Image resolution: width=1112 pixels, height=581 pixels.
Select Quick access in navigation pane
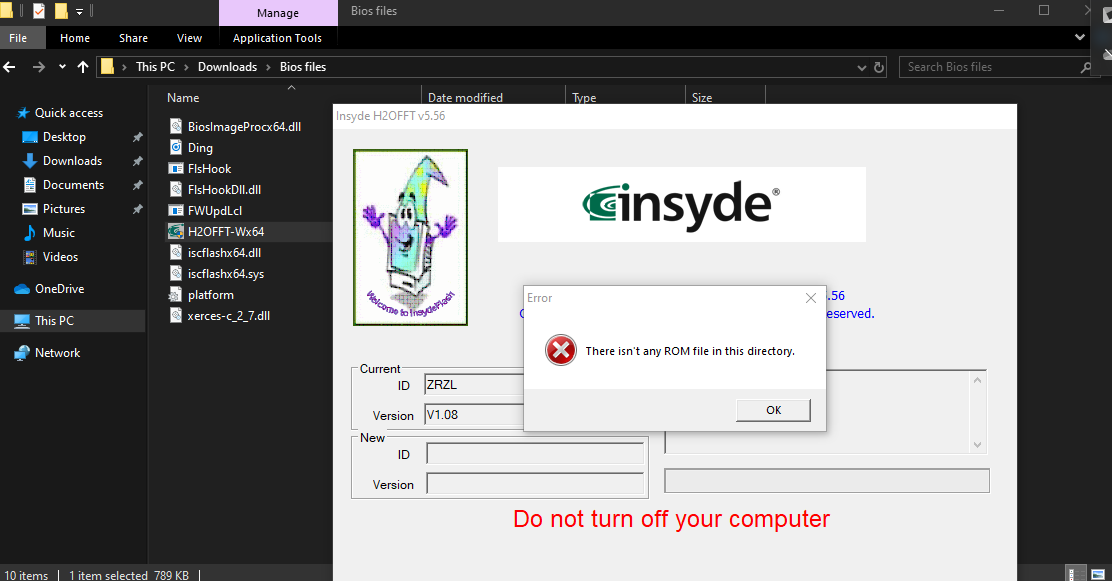click(x=69, y=113)
